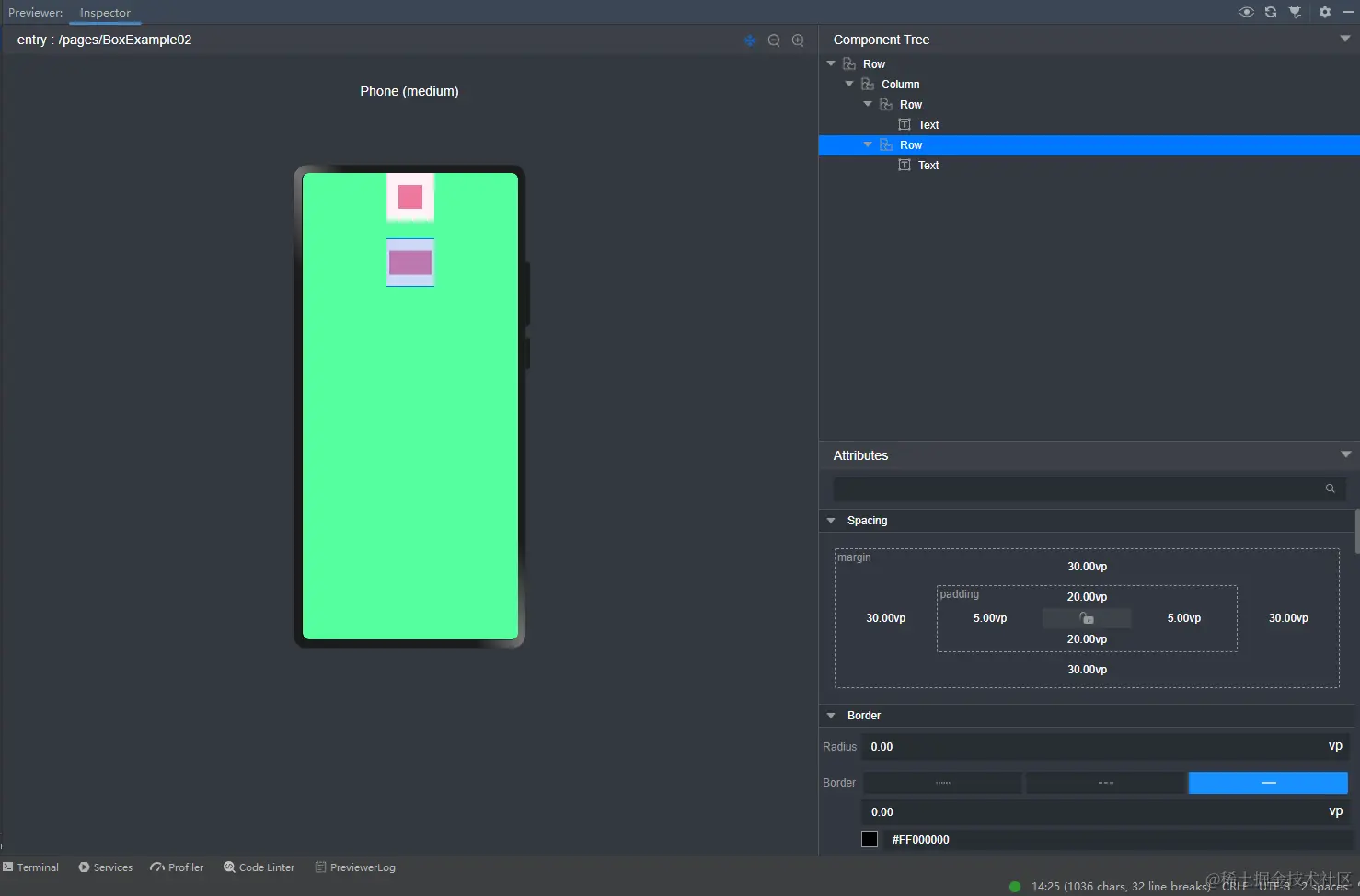Collapse the Border section

pyautogui.click(x=831, y=716)
